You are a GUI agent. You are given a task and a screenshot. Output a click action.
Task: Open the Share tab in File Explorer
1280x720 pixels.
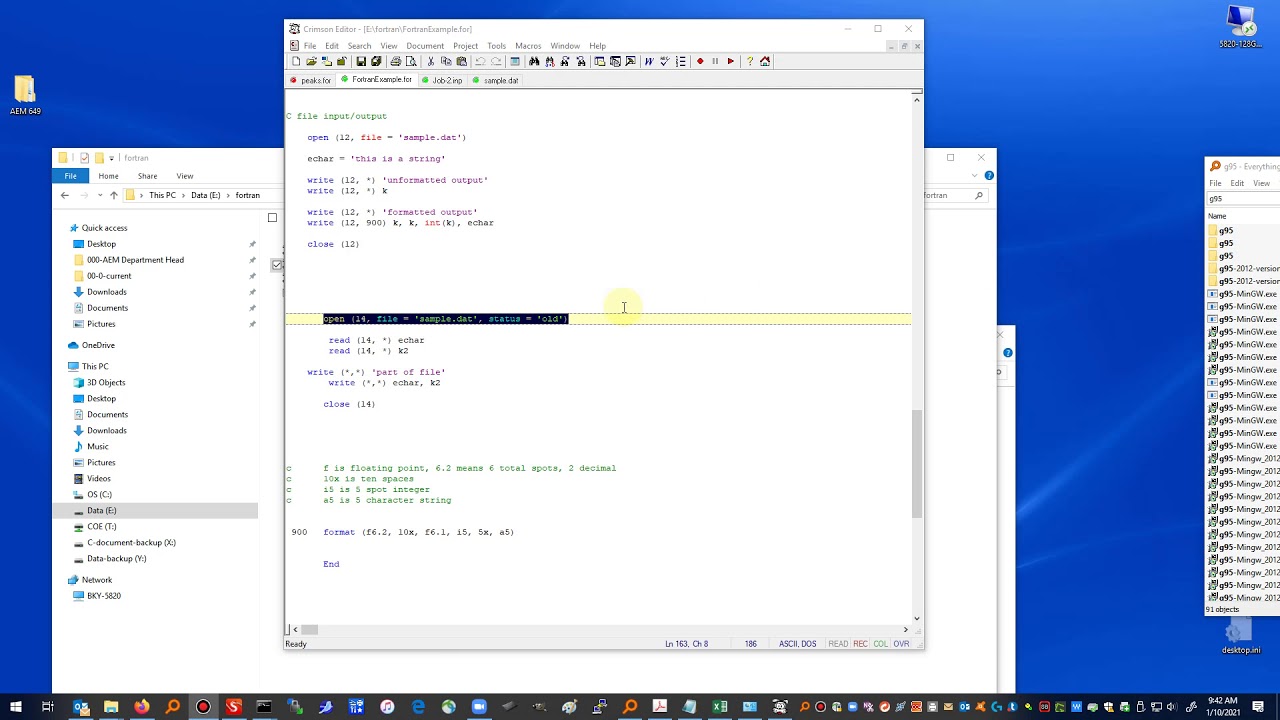(147, 176)
